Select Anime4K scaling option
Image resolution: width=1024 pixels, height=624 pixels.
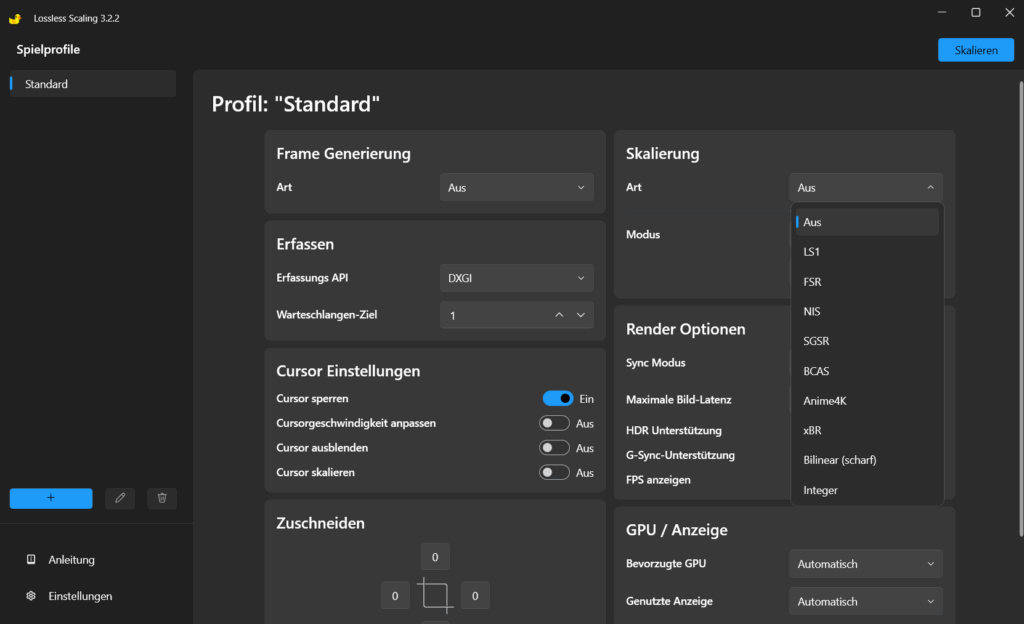tap(867, 401)
